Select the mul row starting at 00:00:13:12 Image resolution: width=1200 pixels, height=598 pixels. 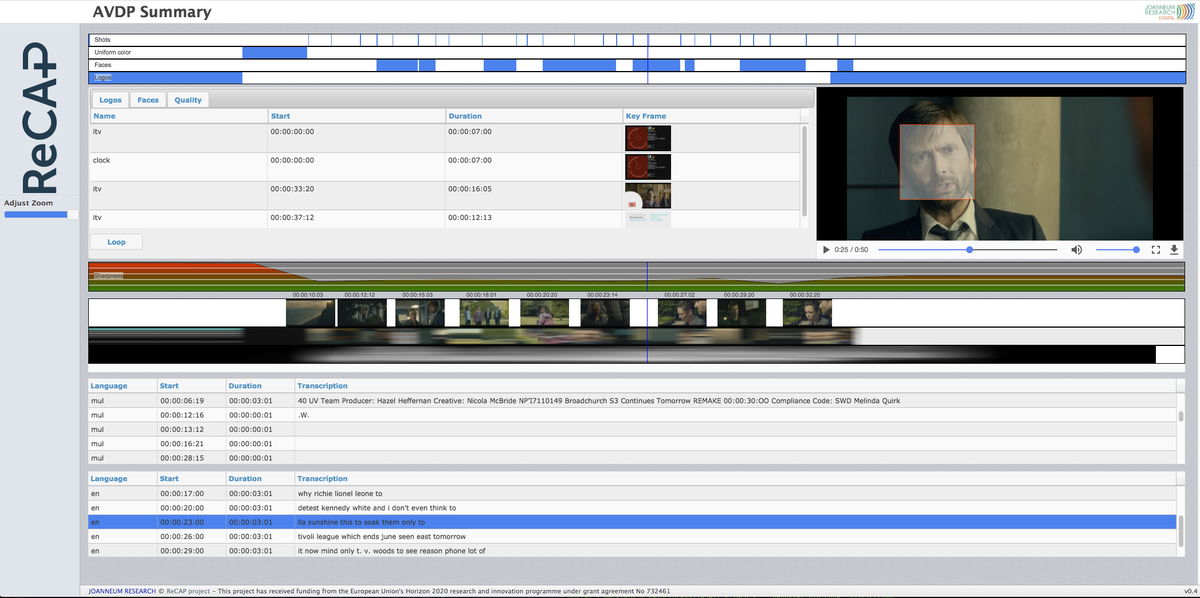[x=632, y=429]
